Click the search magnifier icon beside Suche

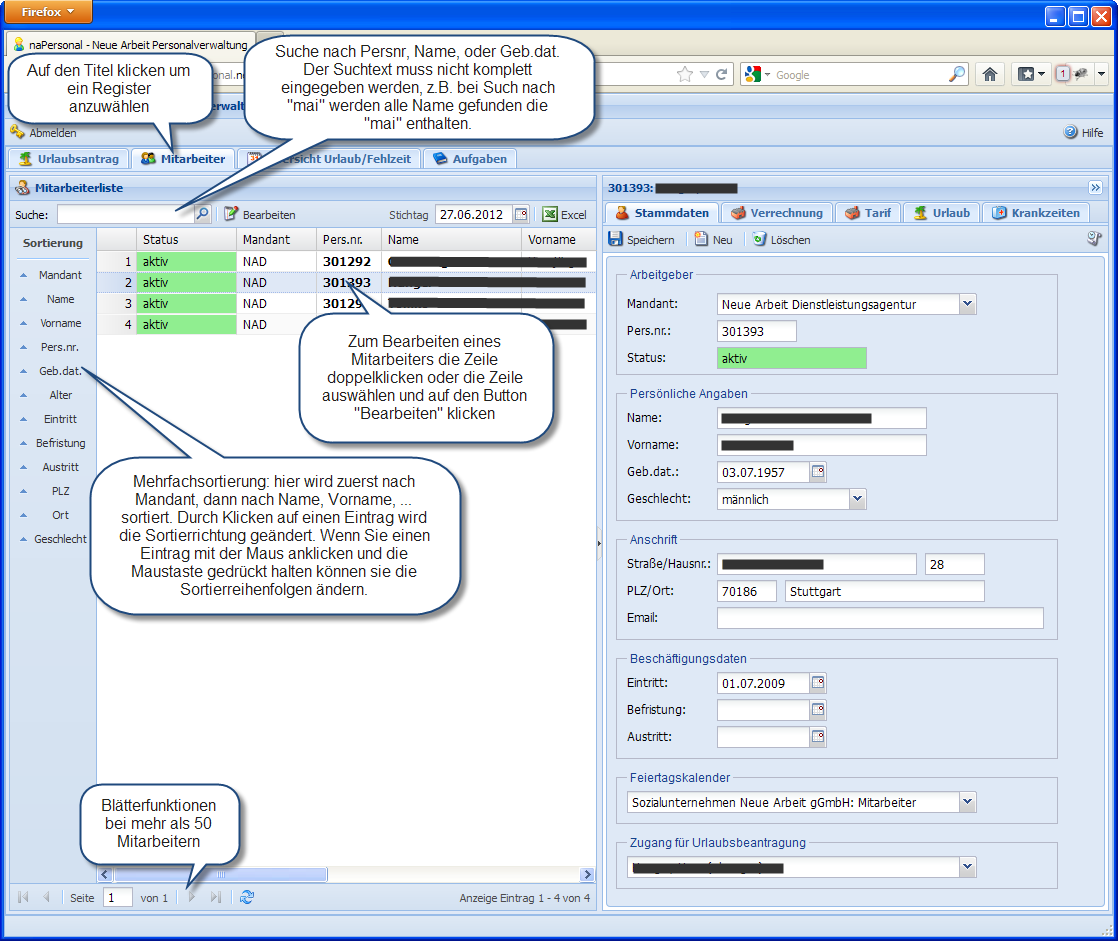pyautogui.click(x=202, y=214)
